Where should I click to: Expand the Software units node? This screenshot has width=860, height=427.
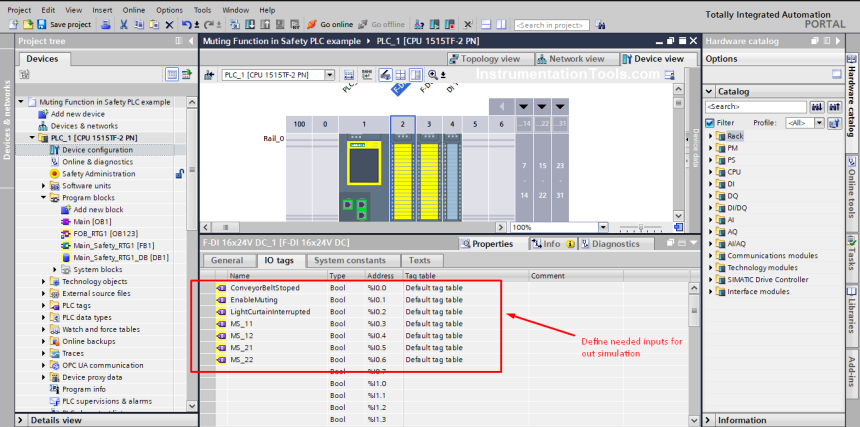tap(44, 186)
